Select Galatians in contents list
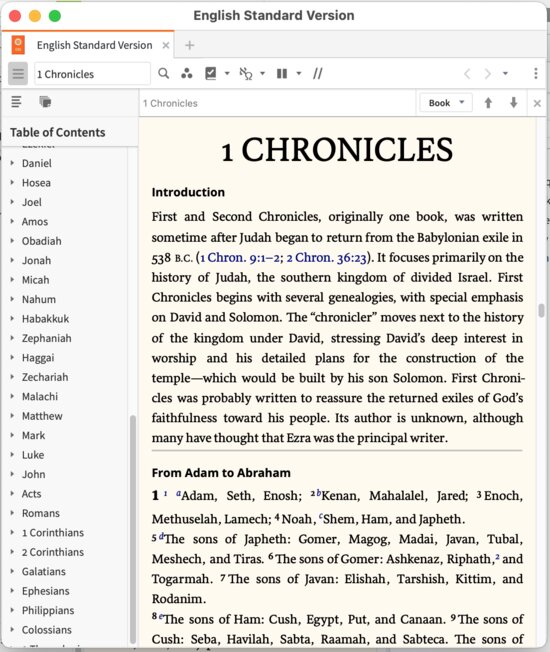The height and width of the screenshot is (652, 550). click(x=44, y=572)
